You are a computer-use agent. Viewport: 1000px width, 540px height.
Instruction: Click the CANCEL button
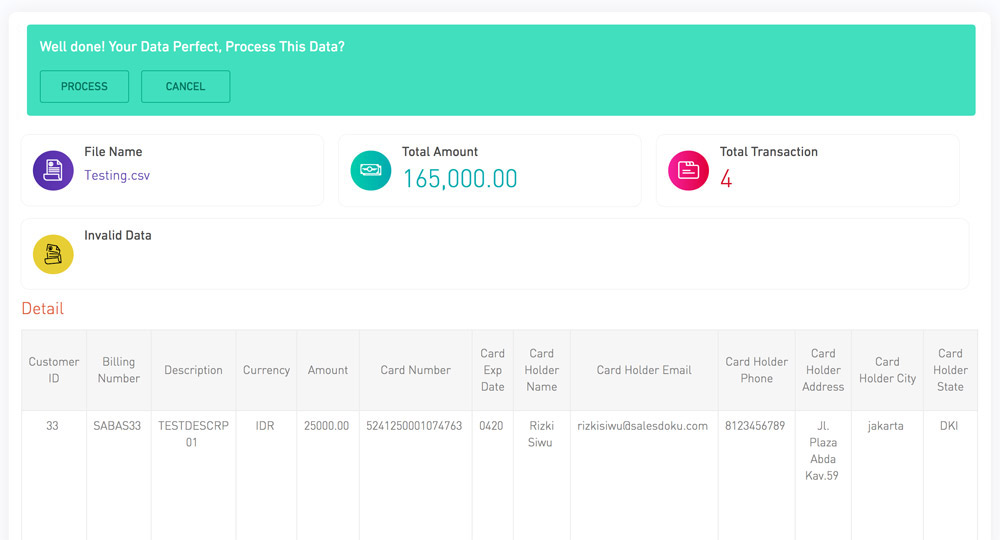point(186,86)
